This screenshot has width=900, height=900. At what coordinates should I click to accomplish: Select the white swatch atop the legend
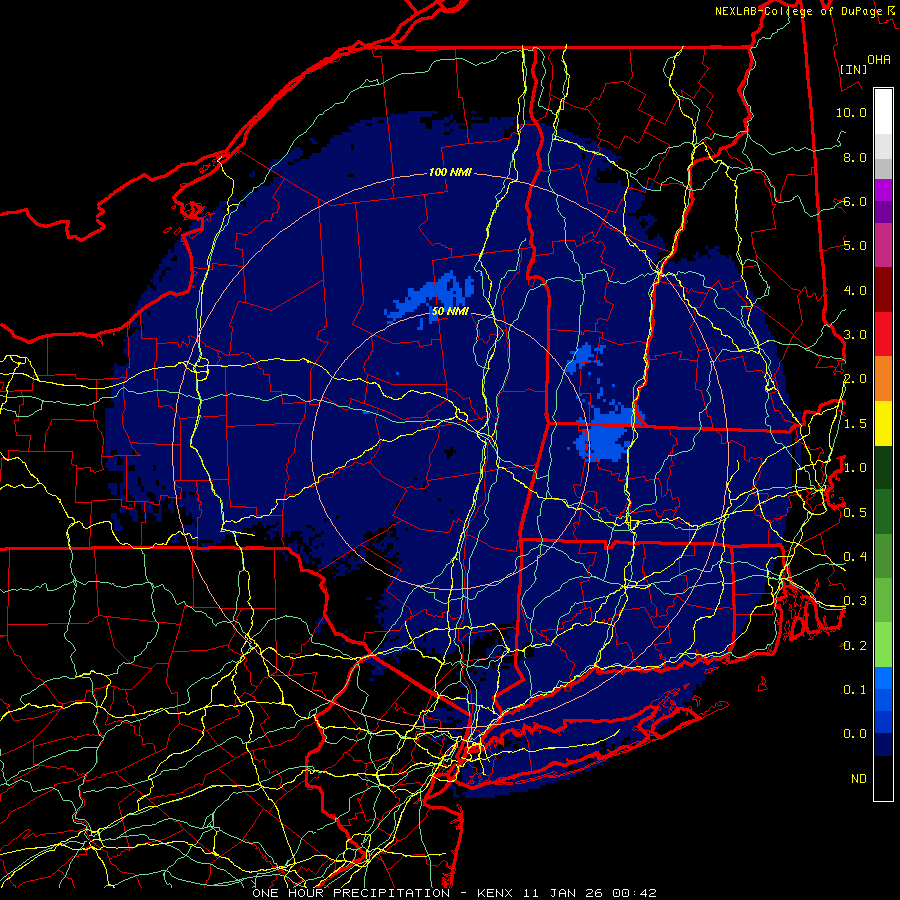click(883, 112)
